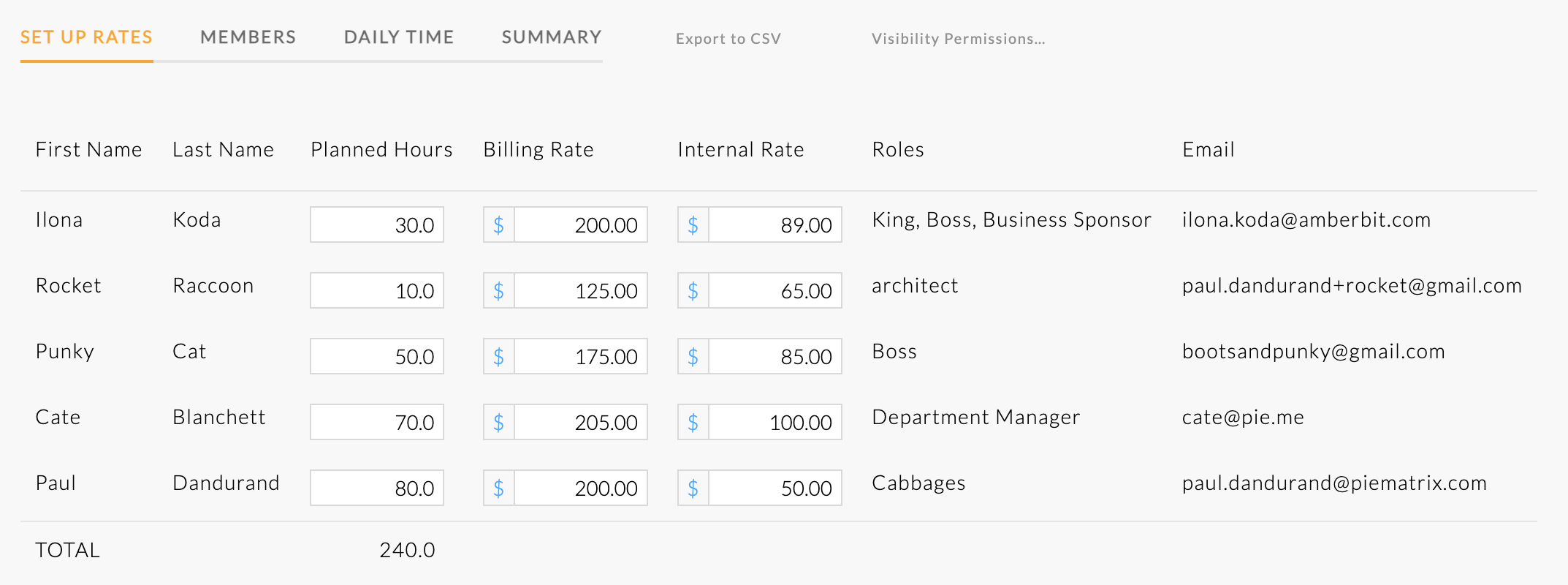Open Visibility Permissions settings
This screenshot has width=1568, height=585.
point(958,39)
